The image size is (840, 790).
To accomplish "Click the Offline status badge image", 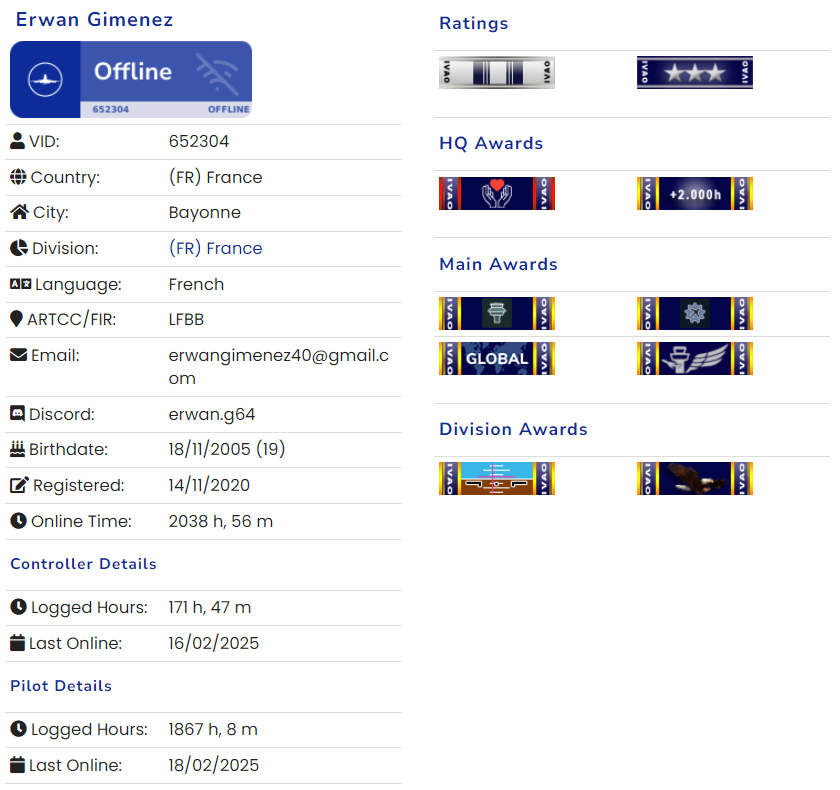I will point(131,79).
